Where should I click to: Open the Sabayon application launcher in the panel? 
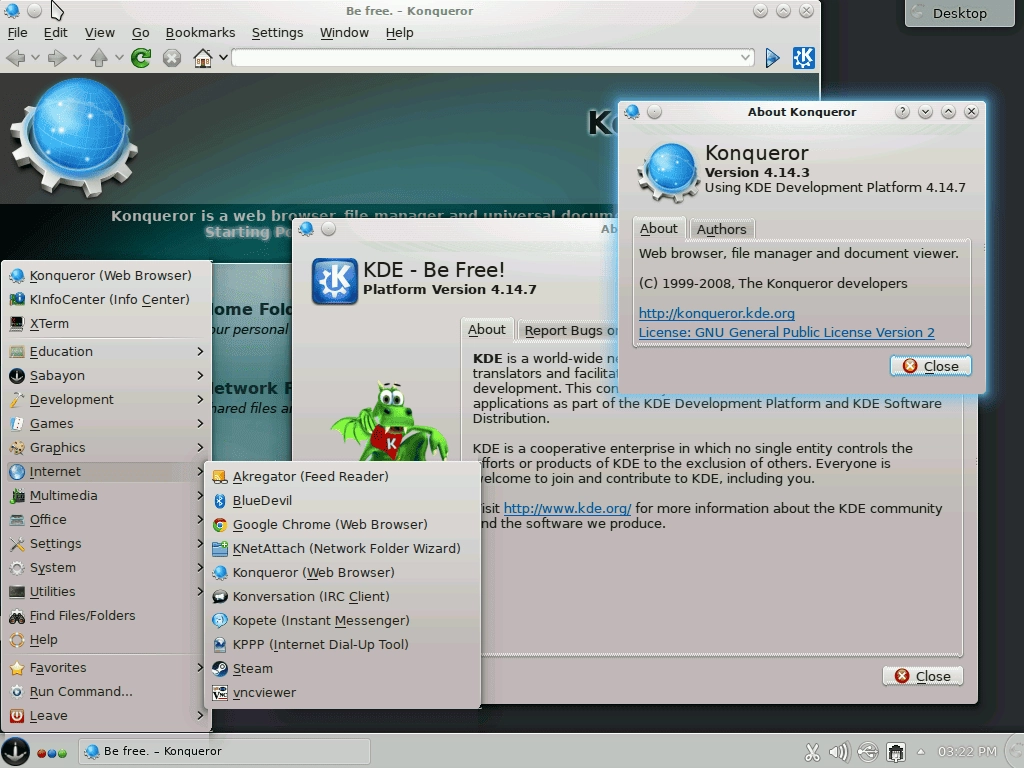pos(14,751)
